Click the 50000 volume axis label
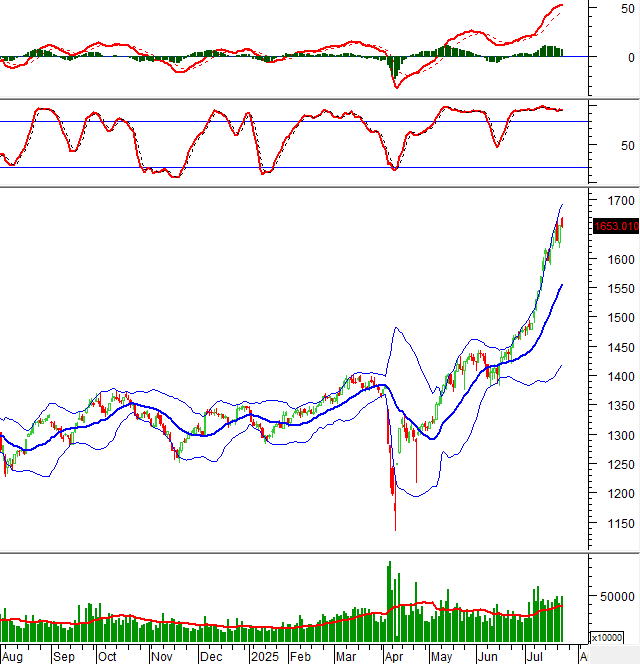This screenshot has width=640, height=664. point(617,597)
